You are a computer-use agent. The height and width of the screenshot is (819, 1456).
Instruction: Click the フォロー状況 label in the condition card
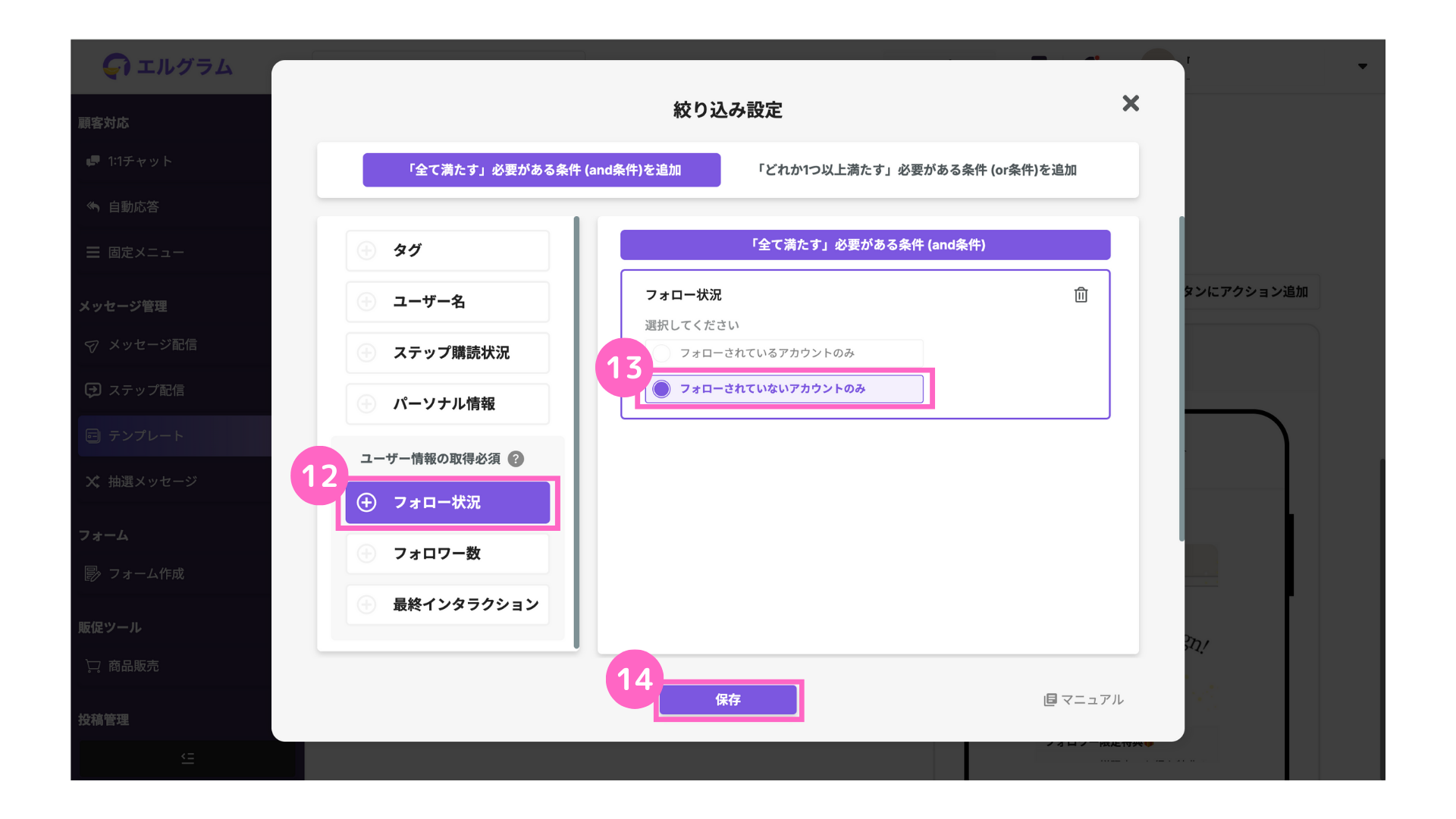(x=683, y=295)
